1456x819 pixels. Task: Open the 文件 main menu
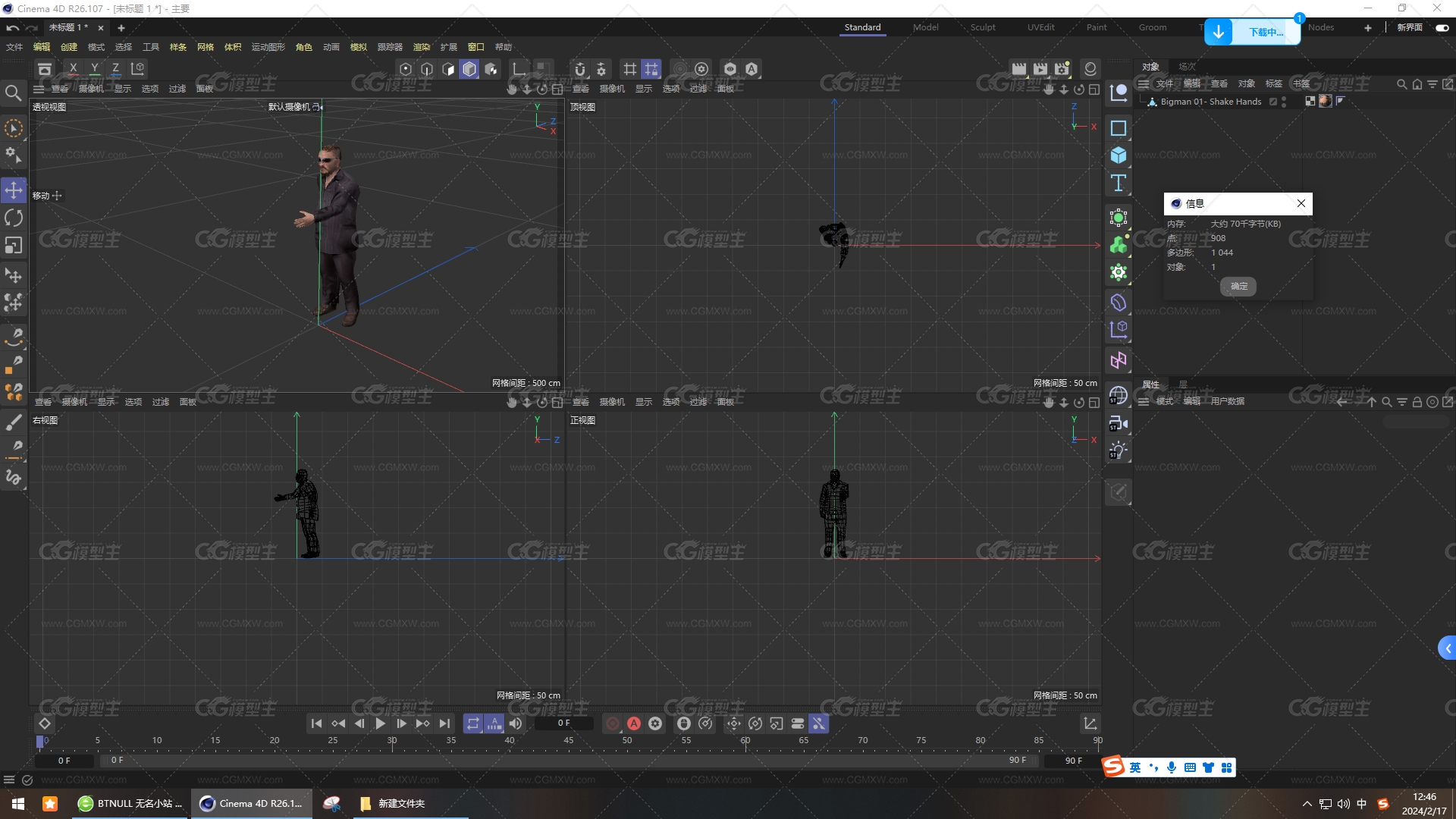(15, 47)
